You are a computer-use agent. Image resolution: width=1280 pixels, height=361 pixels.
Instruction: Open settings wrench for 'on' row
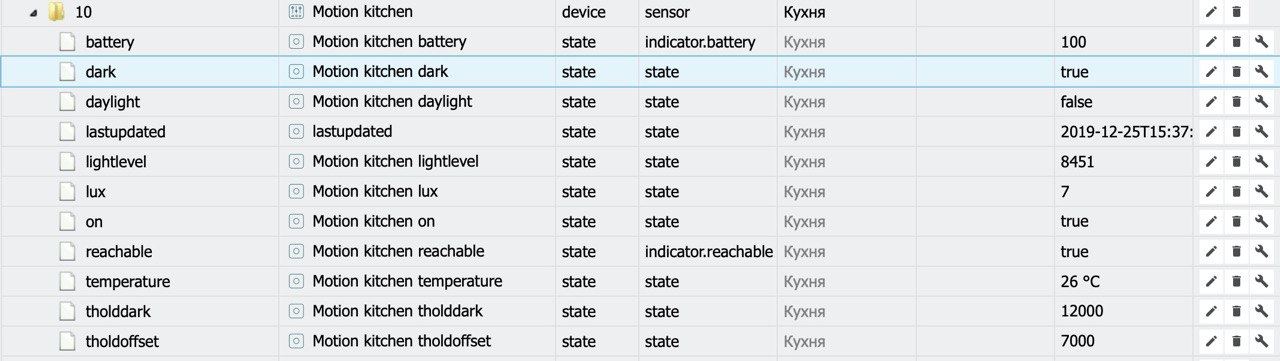1261,221
